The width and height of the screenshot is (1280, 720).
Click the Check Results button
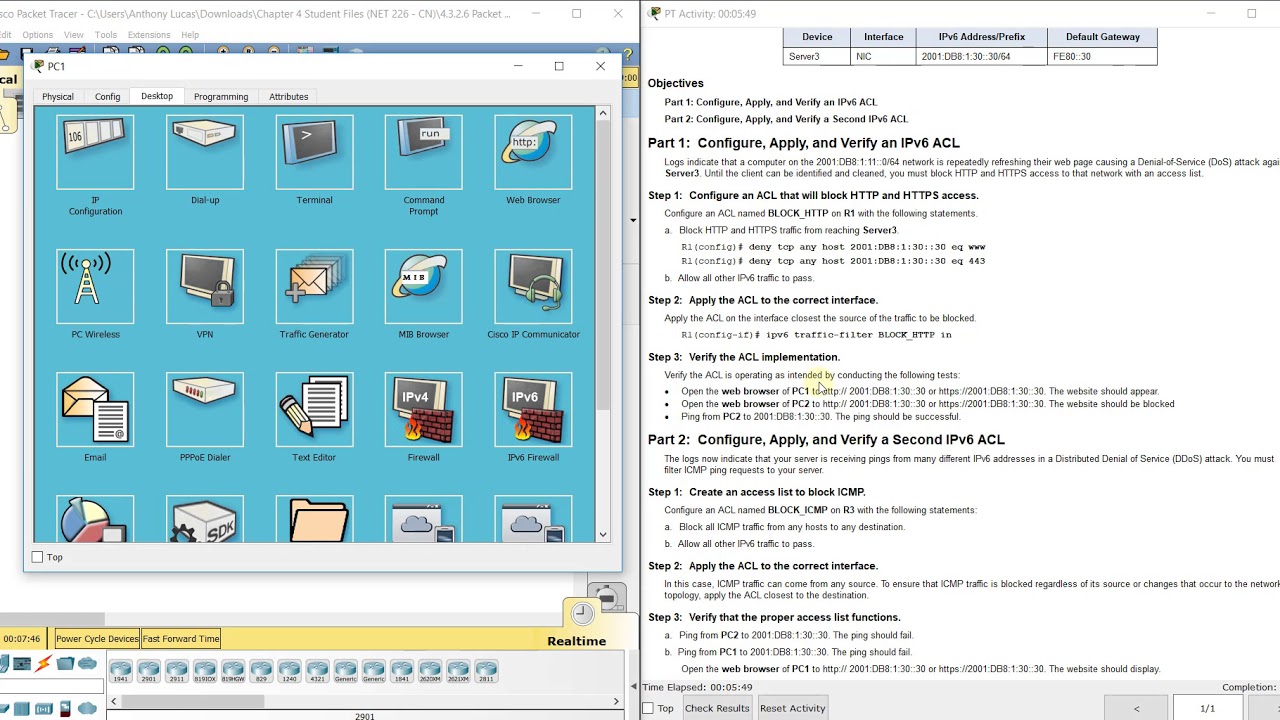point(717,708)
